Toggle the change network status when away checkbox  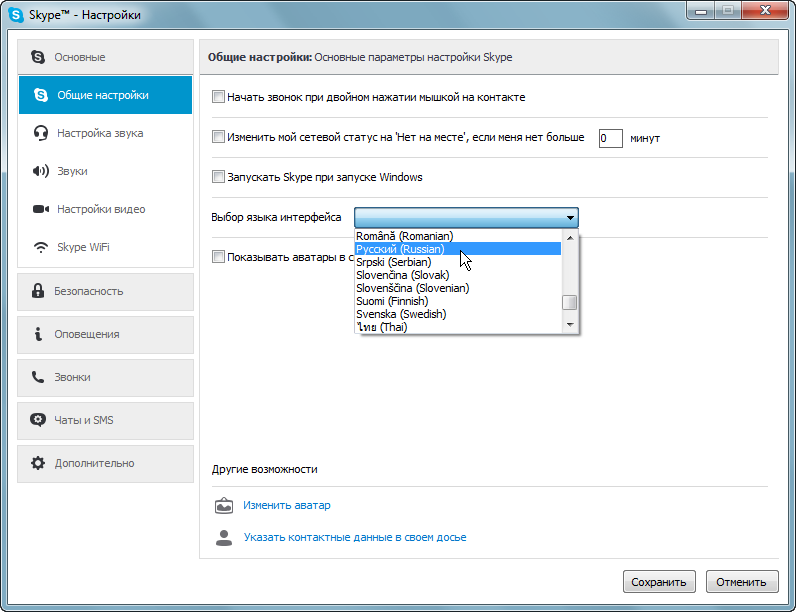click(x=219, y=137)
